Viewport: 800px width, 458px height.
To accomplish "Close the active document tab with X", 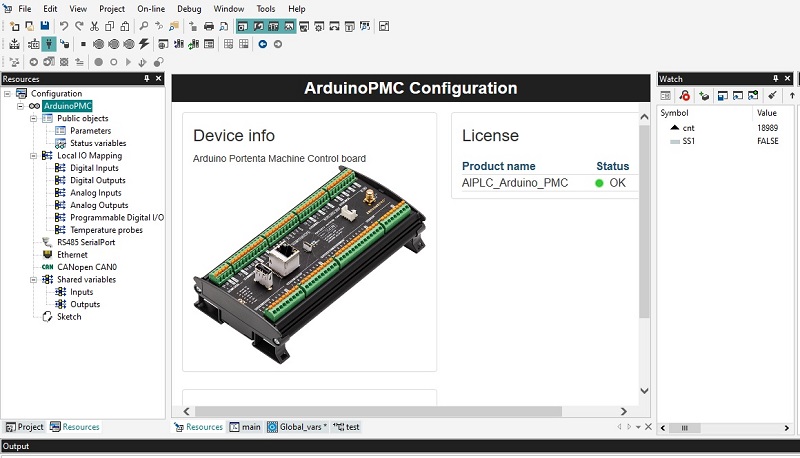I will point(648,426).
